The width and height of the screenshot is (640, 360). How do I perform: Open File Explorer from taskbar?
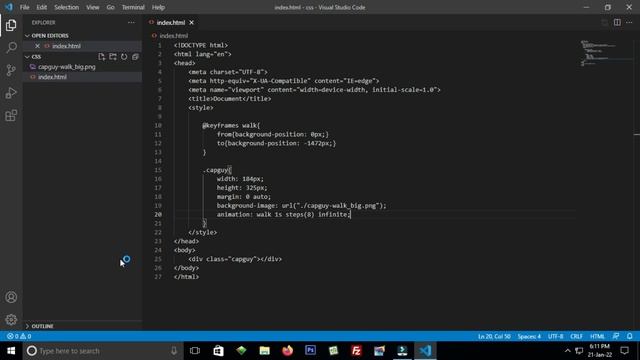coord(264,351)
